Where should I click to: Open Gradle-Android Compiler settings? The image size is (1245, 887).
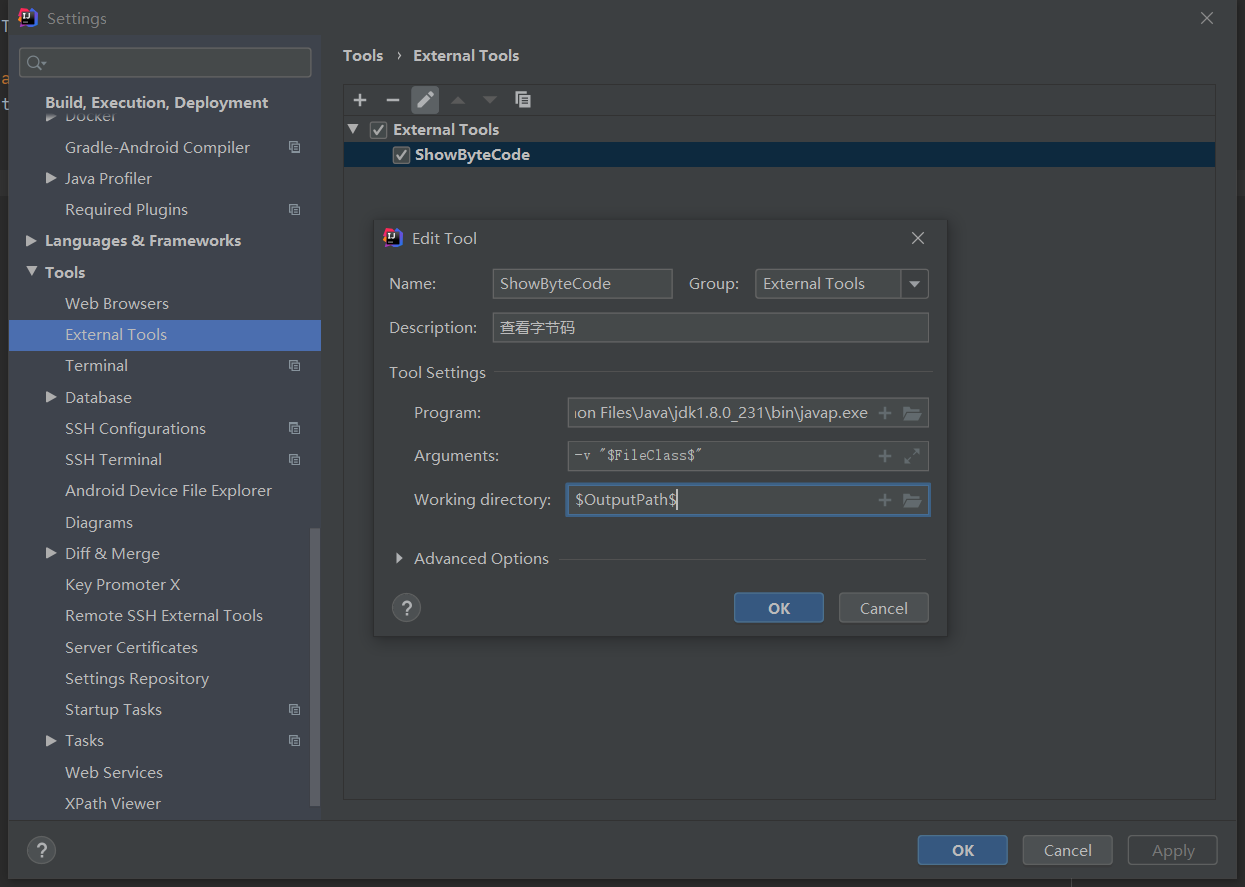157,148
